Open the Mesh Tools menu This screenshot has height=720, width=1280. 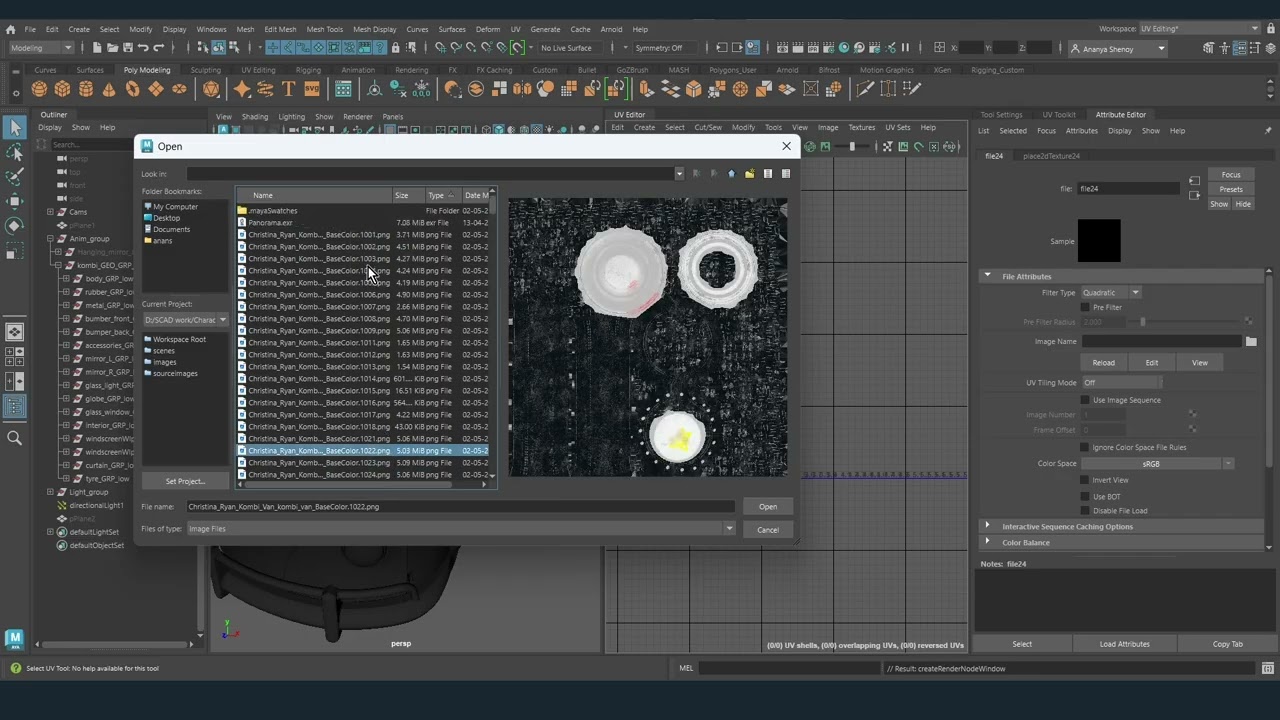[324, 29]
